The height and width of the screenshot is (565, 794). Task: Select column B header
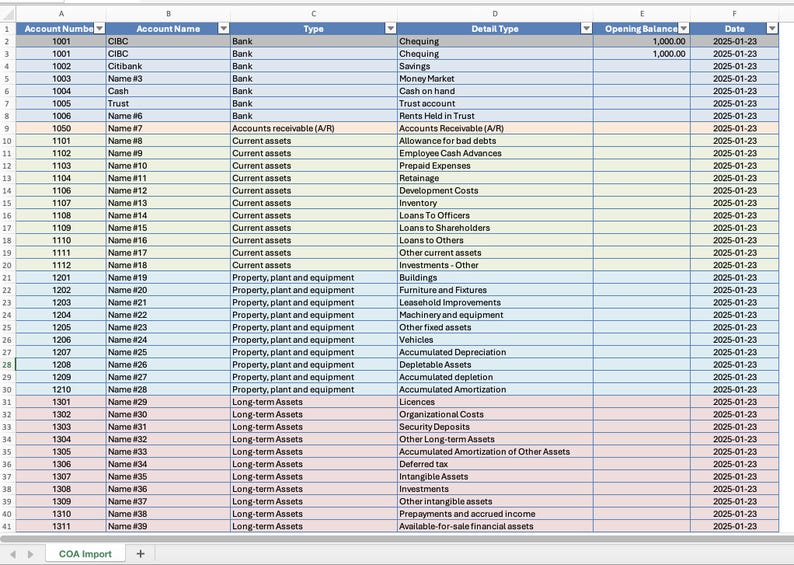(168, 14)
